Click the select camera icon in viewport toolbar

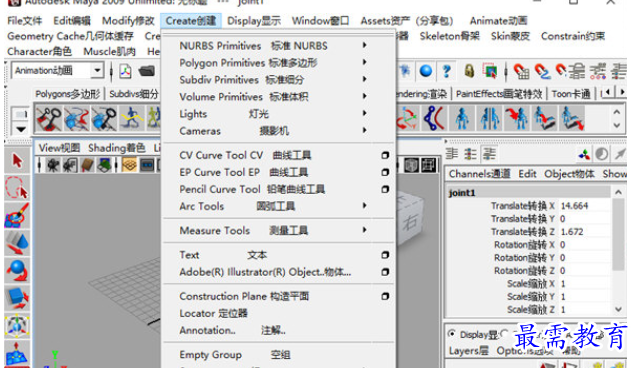pos(53,165)
